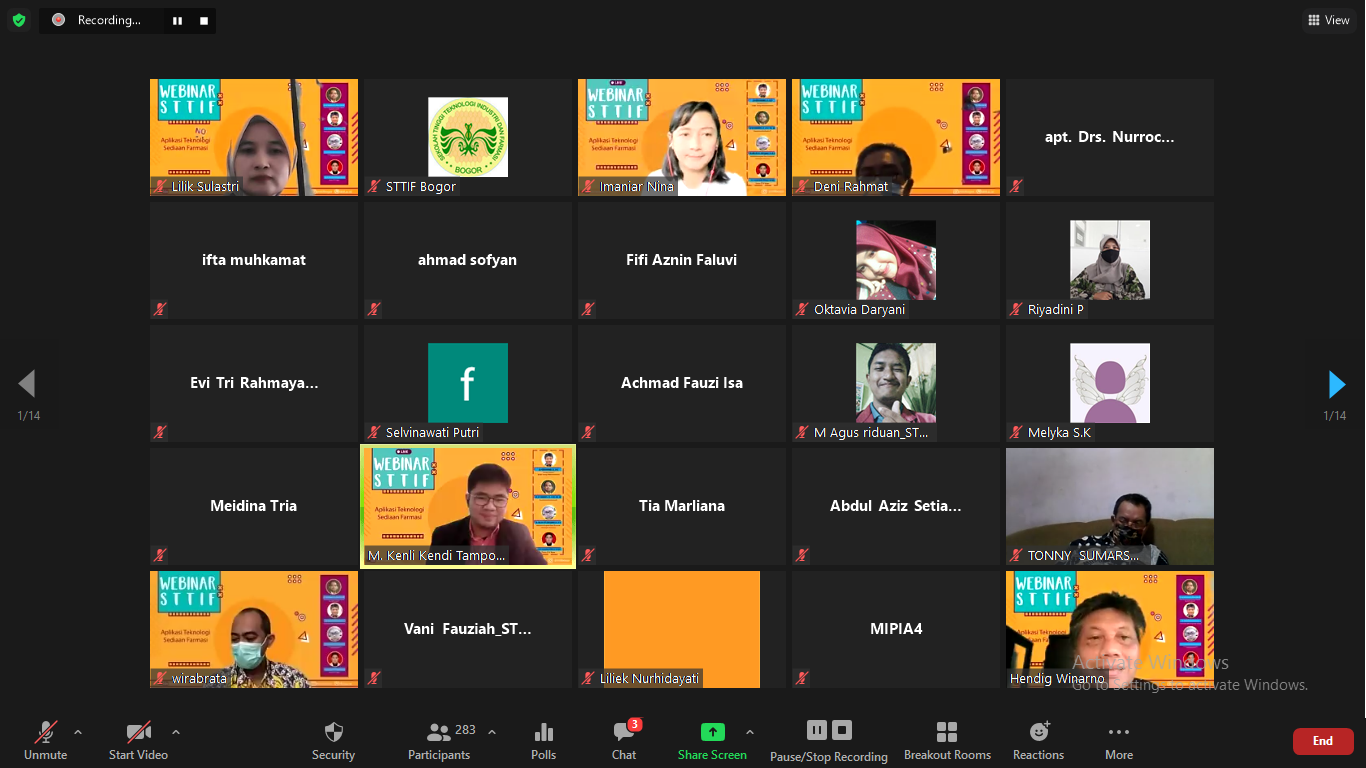Open the More options menu
The image size is (1366, 768).
[1118, 741]
